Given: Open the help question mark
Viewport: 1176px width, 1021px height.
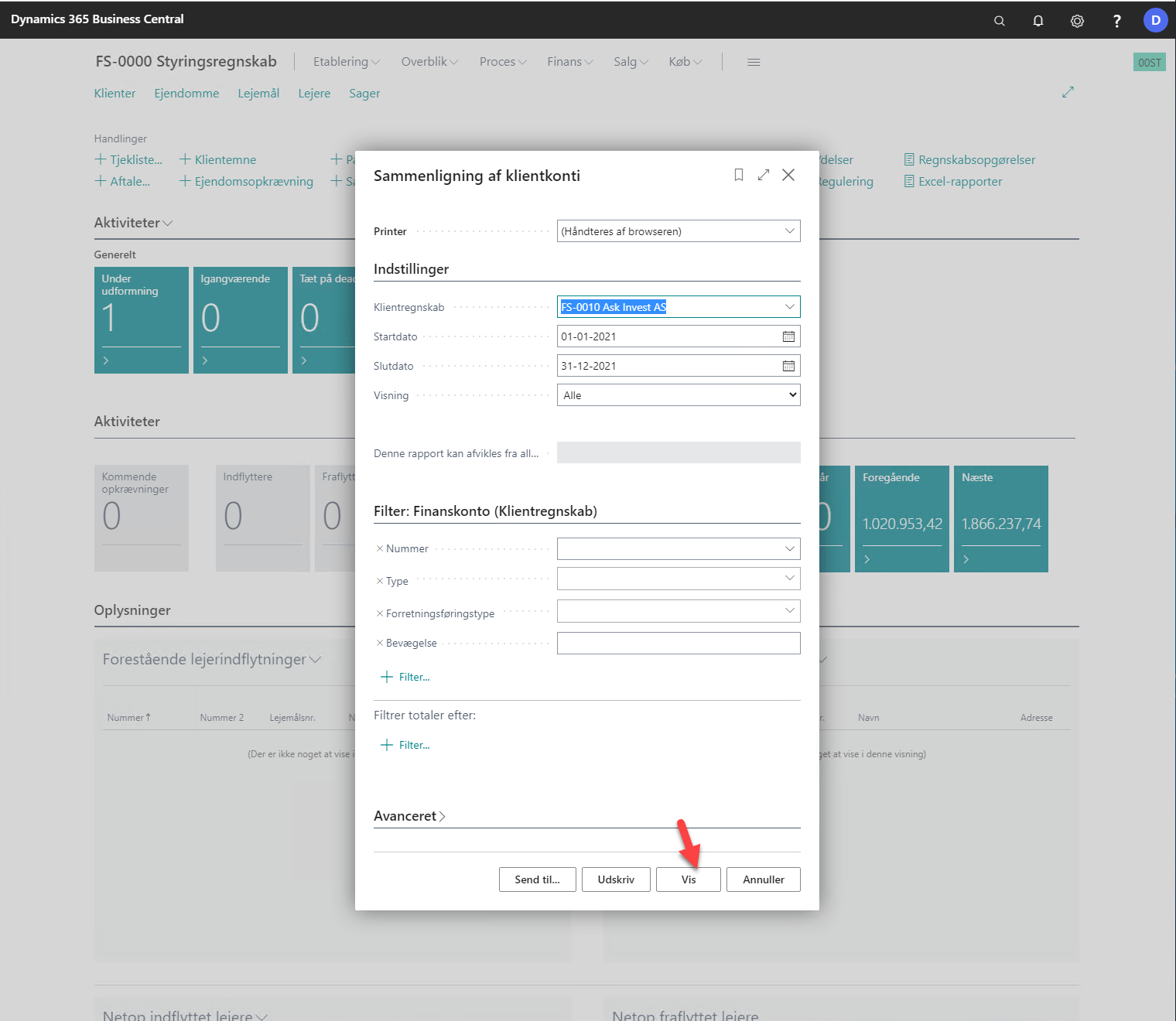Looking at the screenshot, I should click(x=1116, y=21).
